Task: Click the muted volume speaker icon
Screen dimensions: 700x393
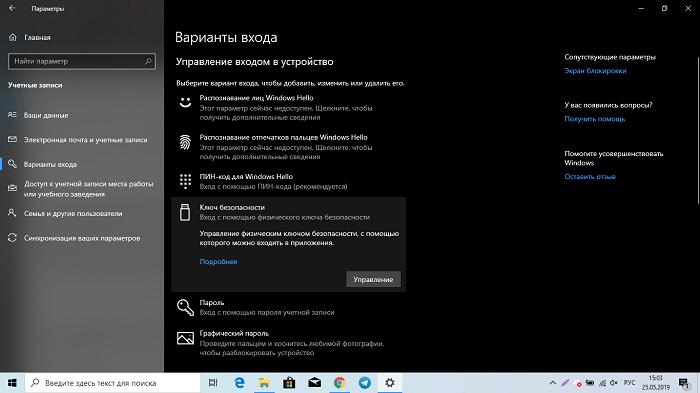Action: [614, 383]
